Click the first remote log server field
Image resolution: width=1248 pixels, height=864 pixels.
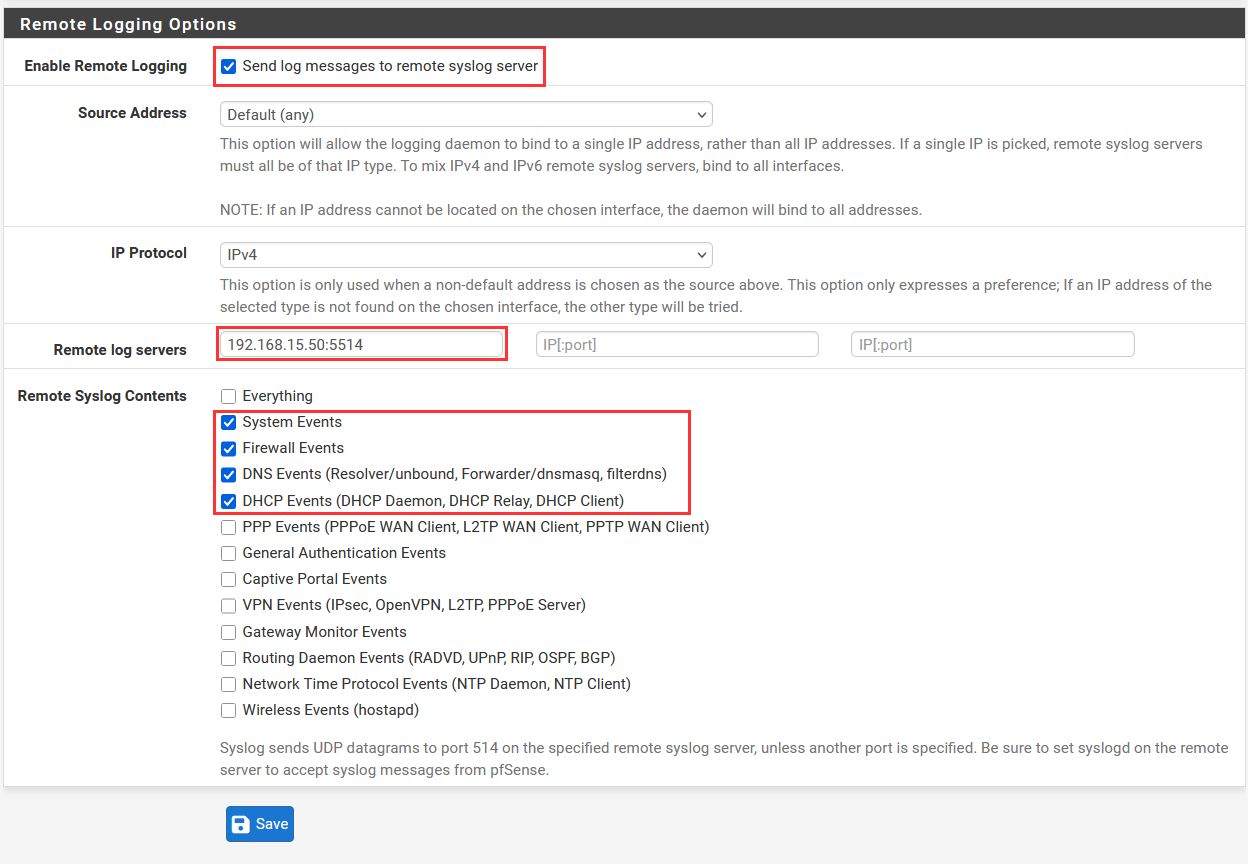362,344
